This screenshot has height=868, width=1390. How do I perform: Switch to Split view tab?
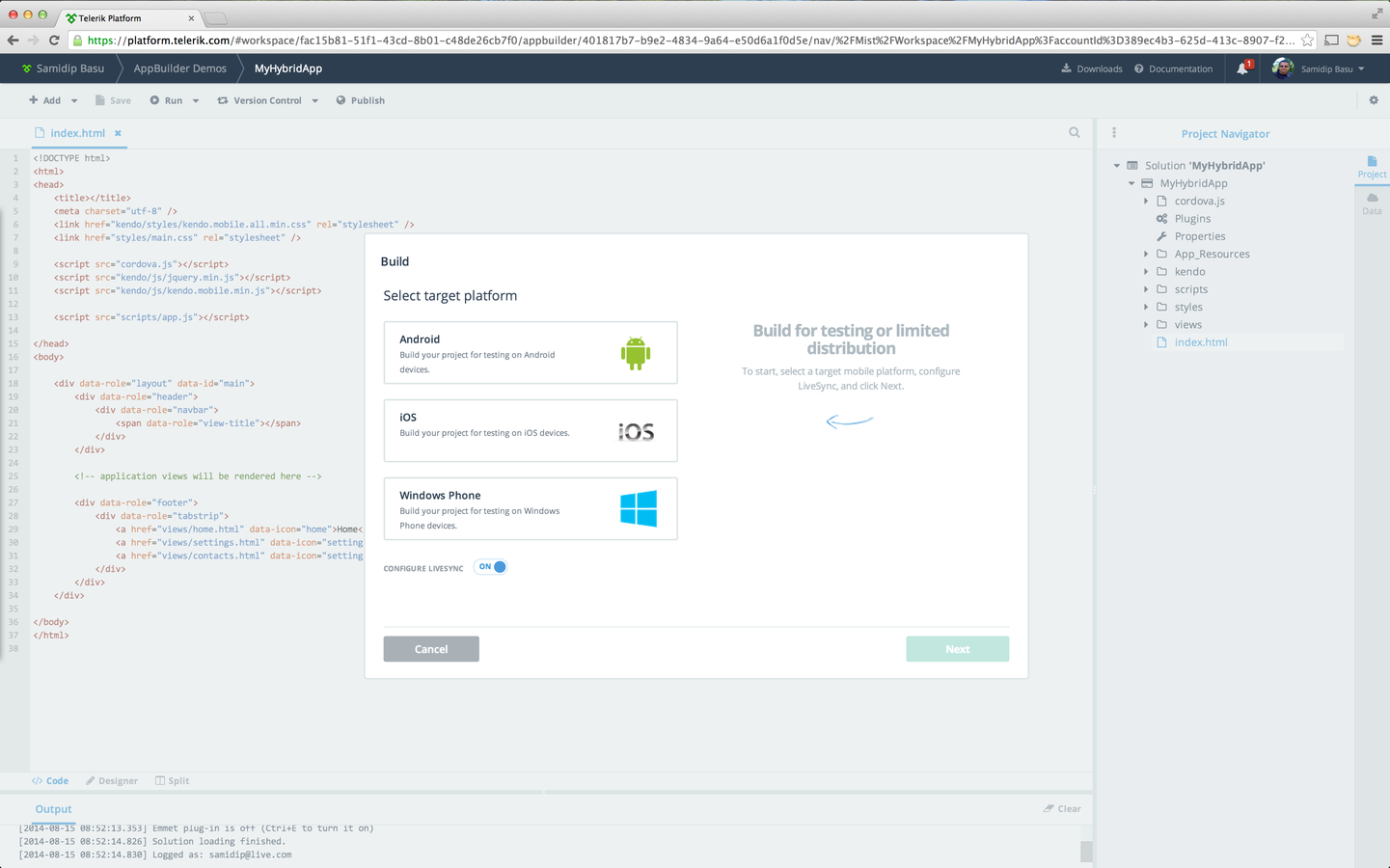[172, 781]
